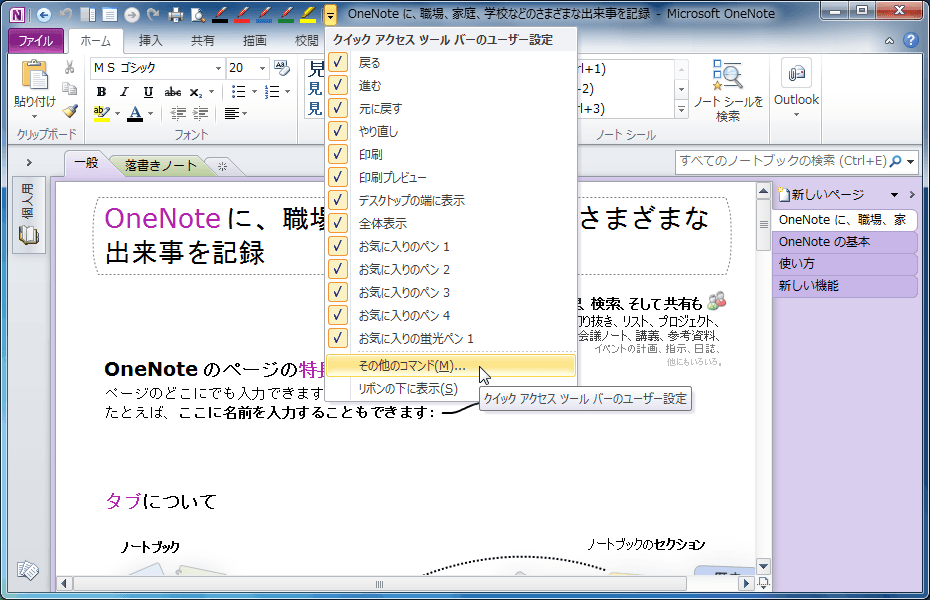Switch to the 挿入 ribbon tab
Viewport: 930px width, 600px height.
(150, 40)
